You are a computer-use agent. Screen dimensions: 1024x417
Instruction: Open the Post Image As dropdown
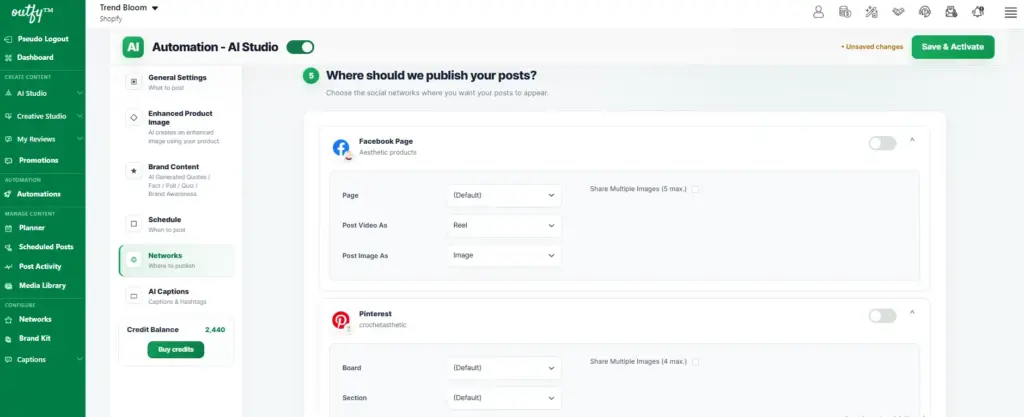tap(504, 255)
